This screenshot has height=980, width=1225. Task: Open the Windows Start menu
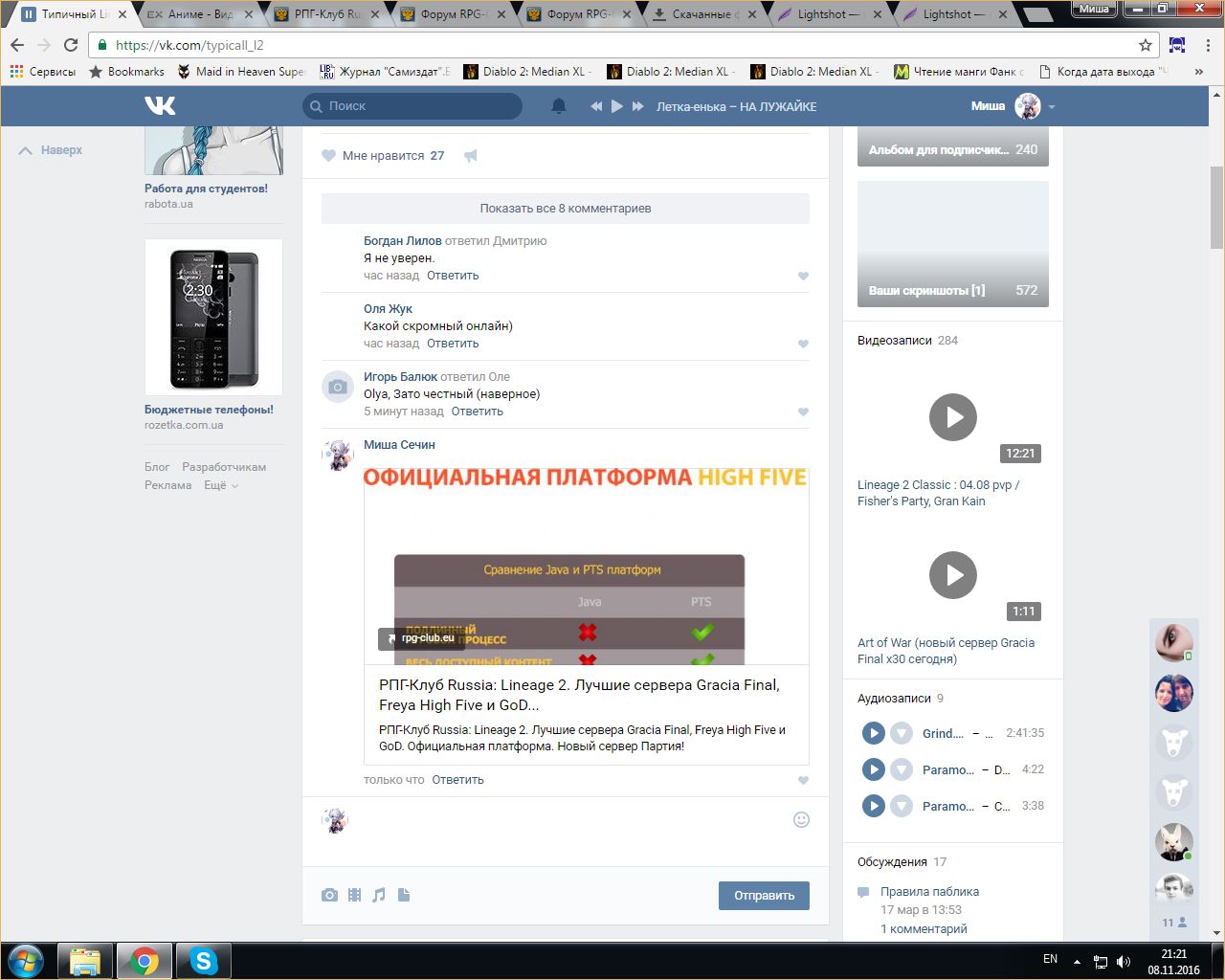tap(25, 961)
